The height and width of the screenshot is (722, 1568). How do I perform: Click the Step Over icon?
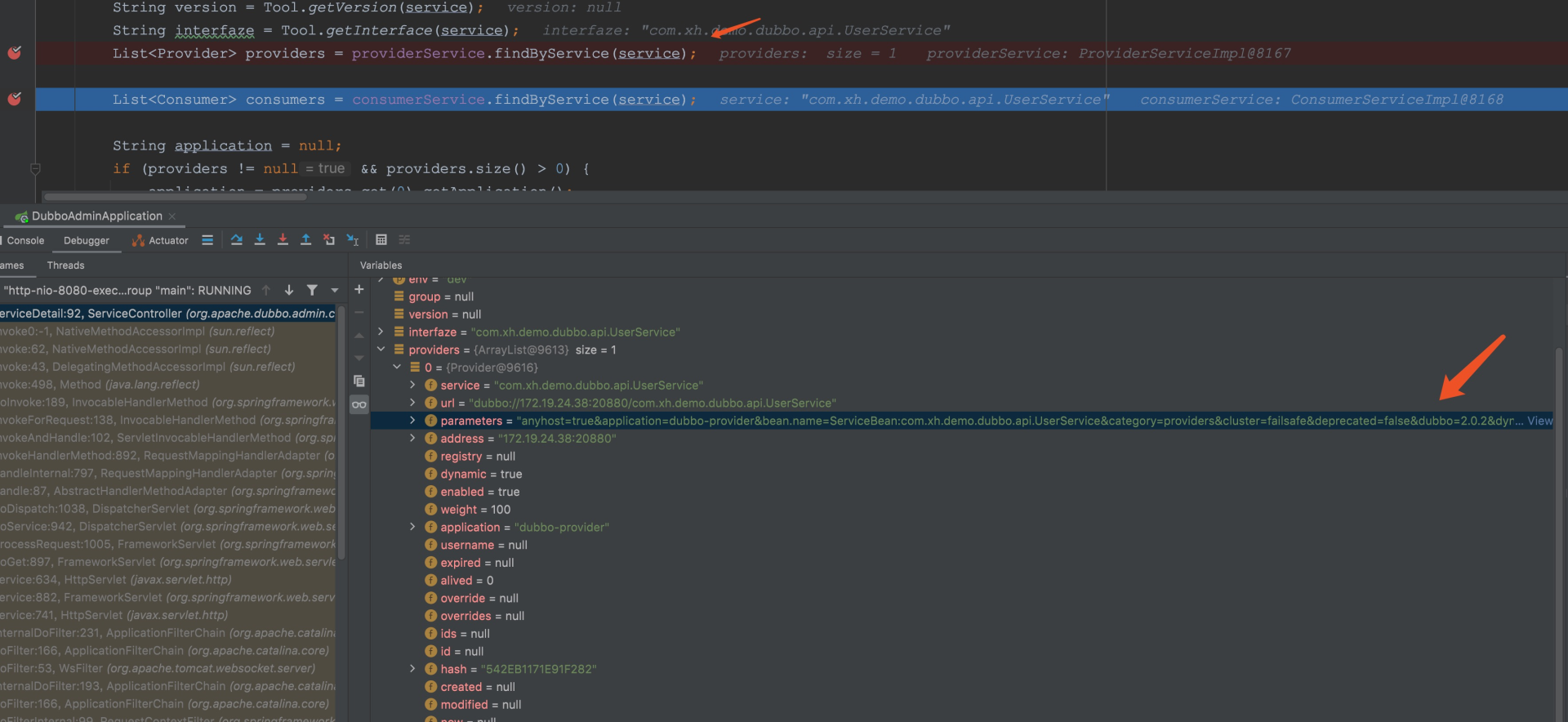tap(237, 240)
